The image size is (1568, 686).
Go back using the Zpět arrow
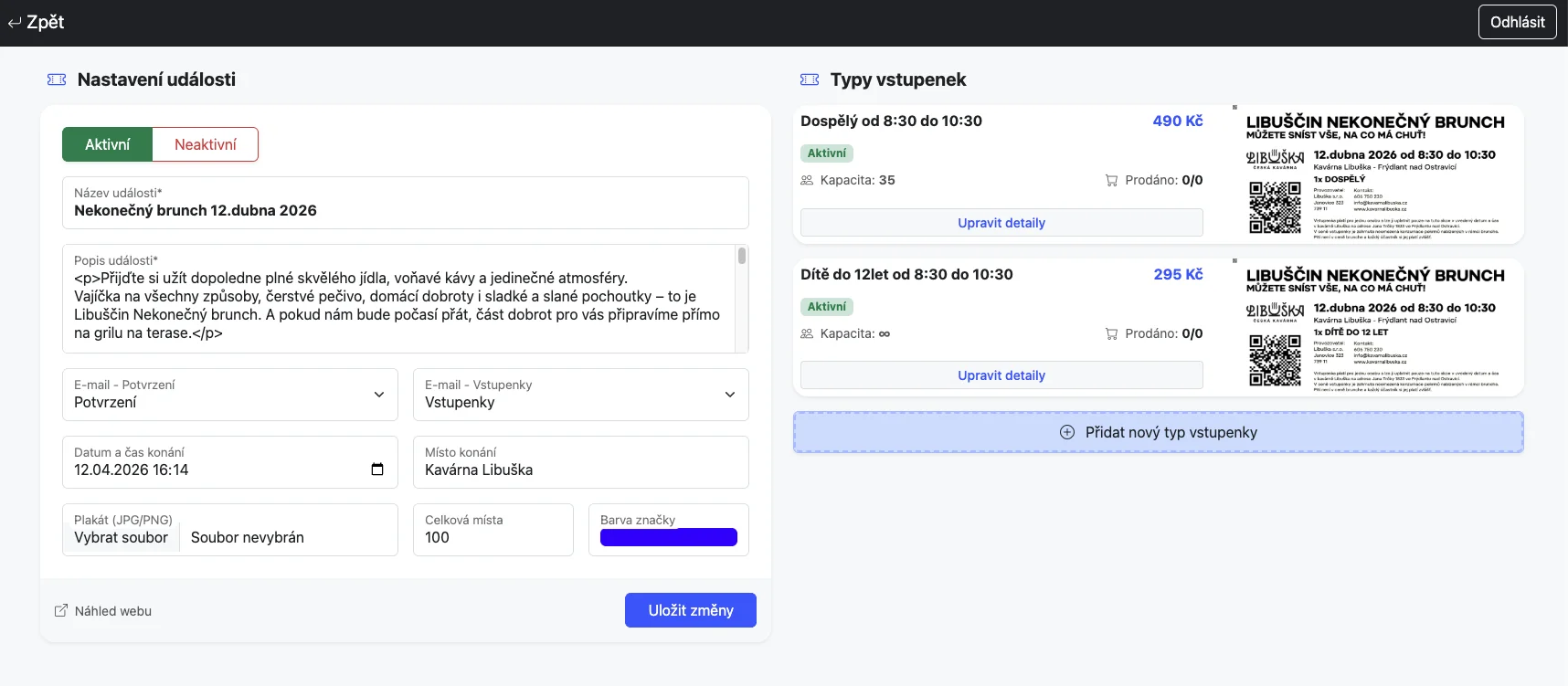point(37,22)
